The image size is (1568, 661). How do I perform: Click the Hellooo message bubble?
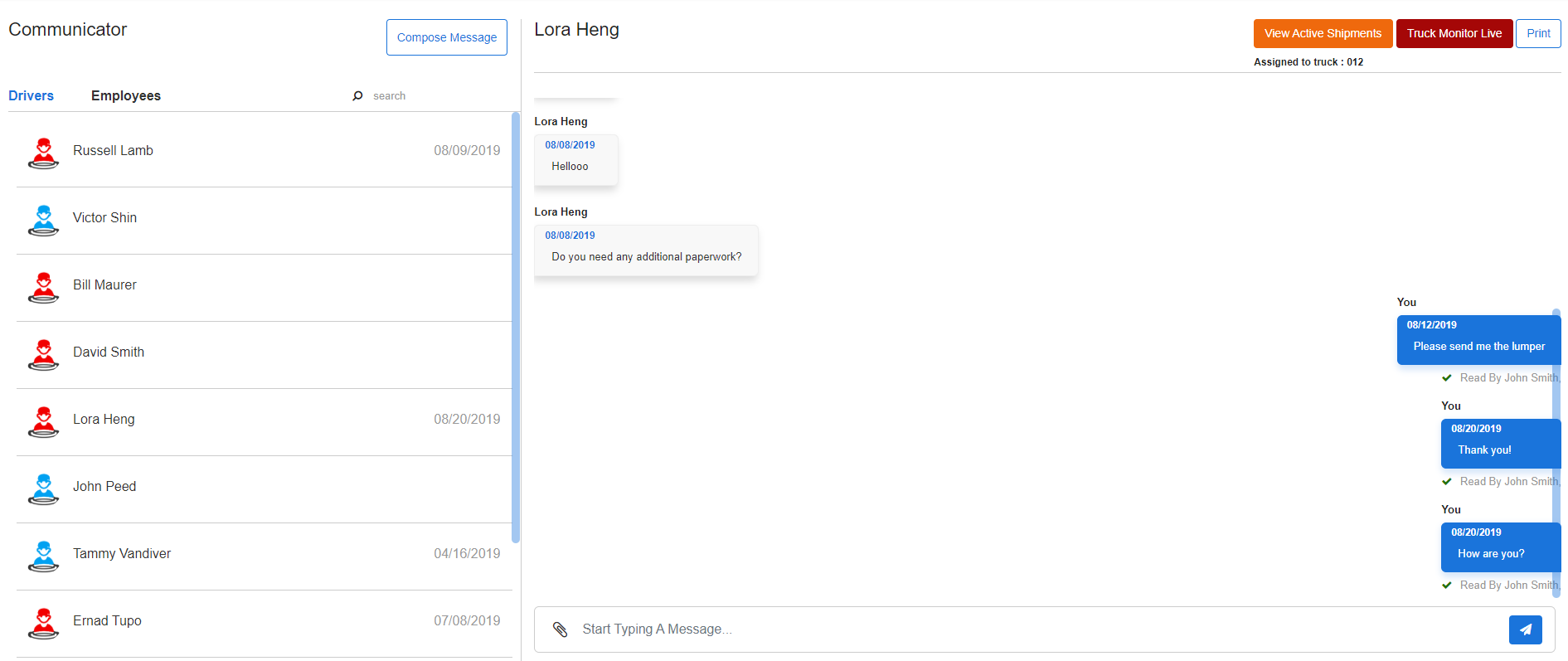click(576, 160)
